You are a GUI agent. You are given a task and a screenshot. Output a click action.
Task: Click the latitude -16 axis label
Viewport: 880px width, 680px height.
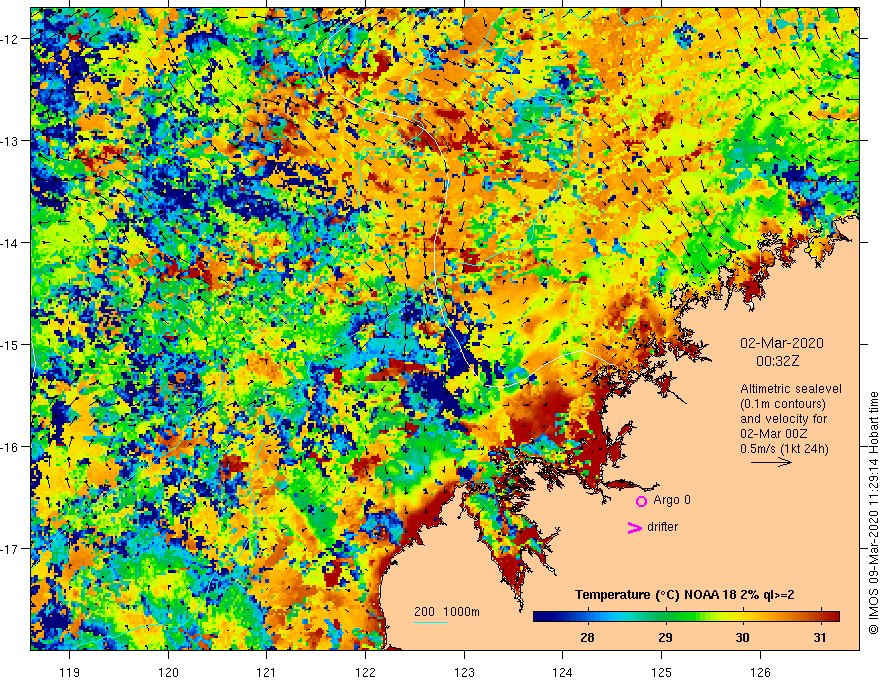tap(11, 447)
